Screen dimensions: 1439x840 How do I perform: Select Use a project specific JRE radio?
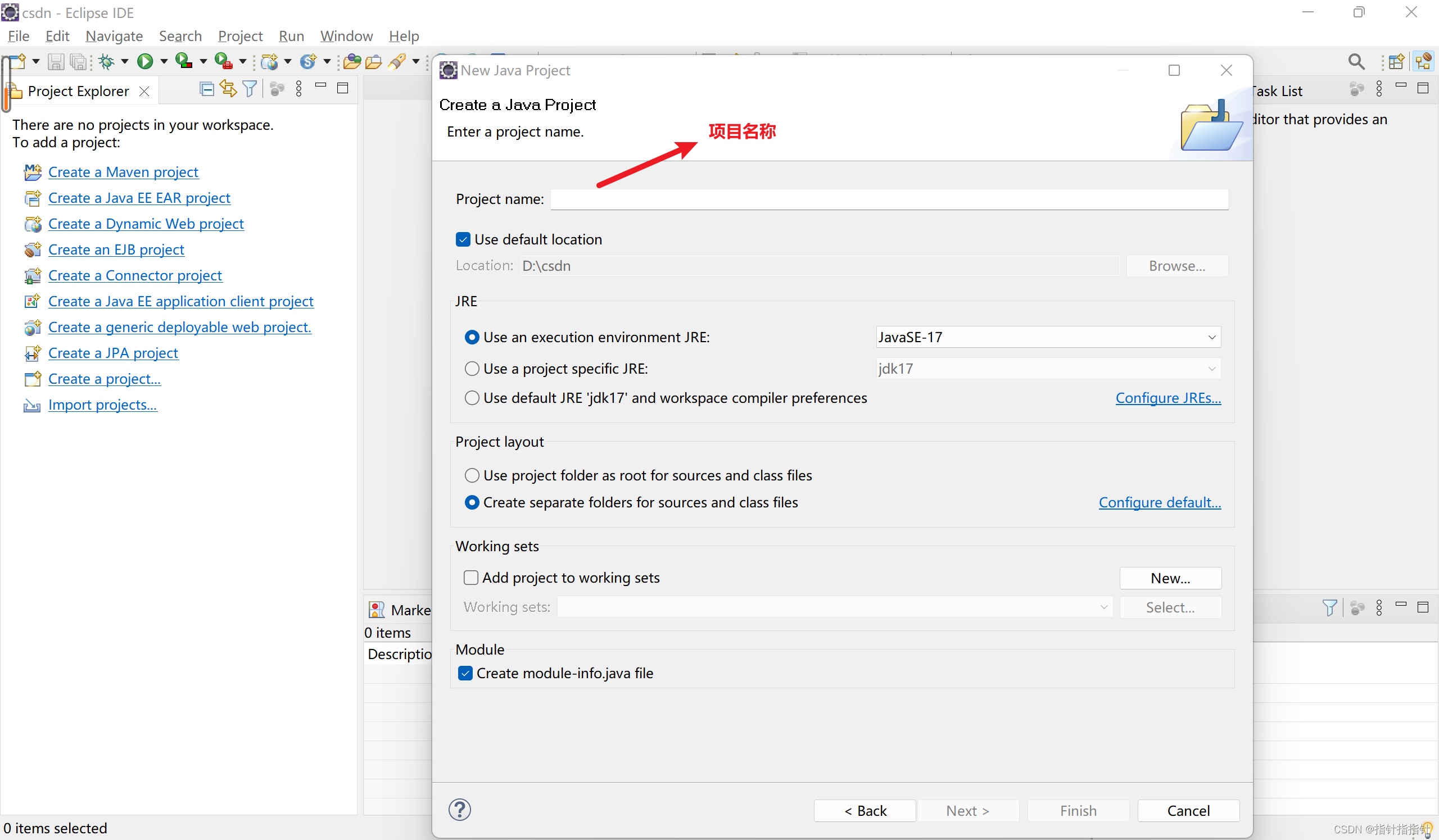click(x=472, y=369)
